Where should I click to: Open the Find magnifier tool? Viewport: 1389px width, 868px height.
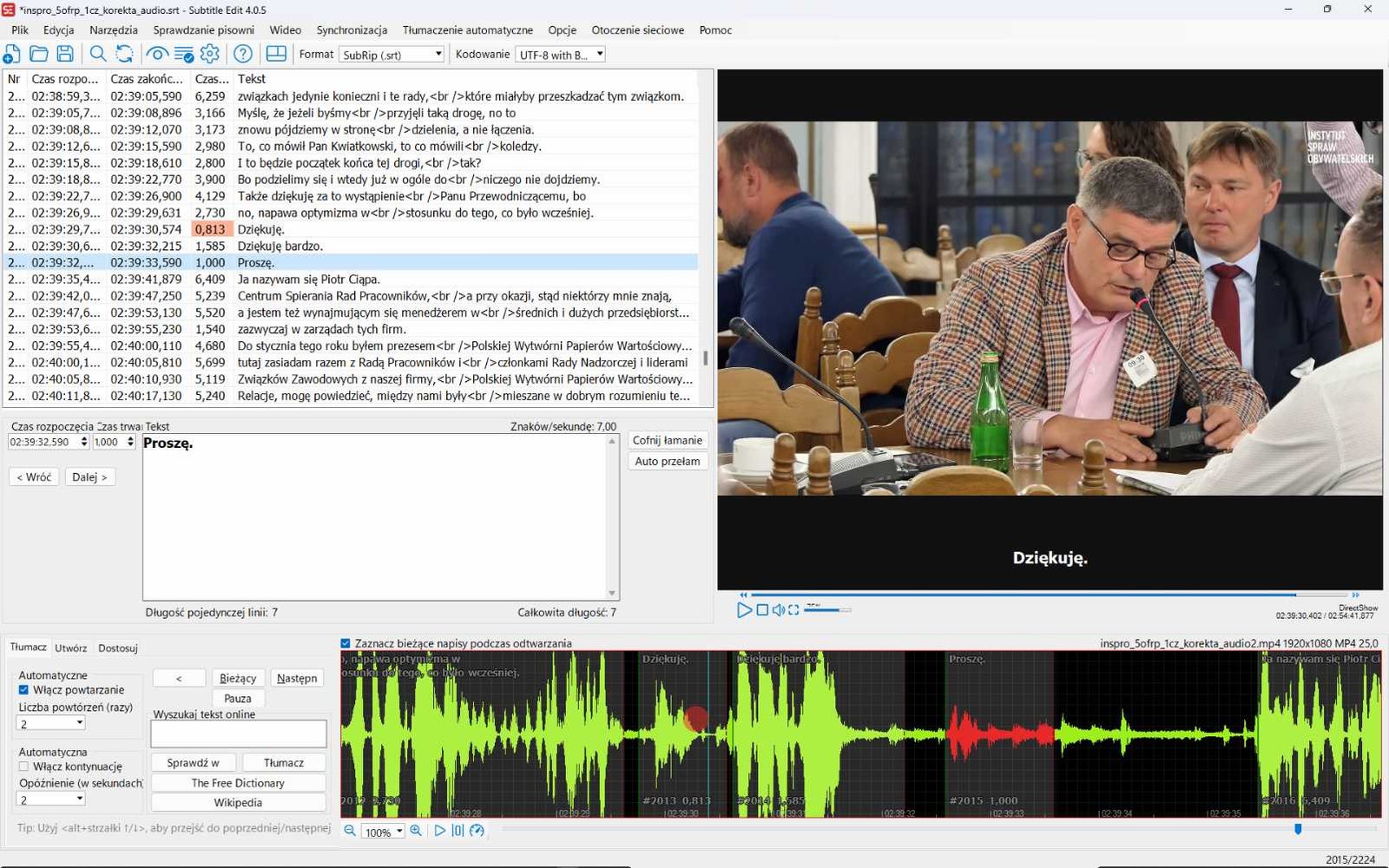98,55
